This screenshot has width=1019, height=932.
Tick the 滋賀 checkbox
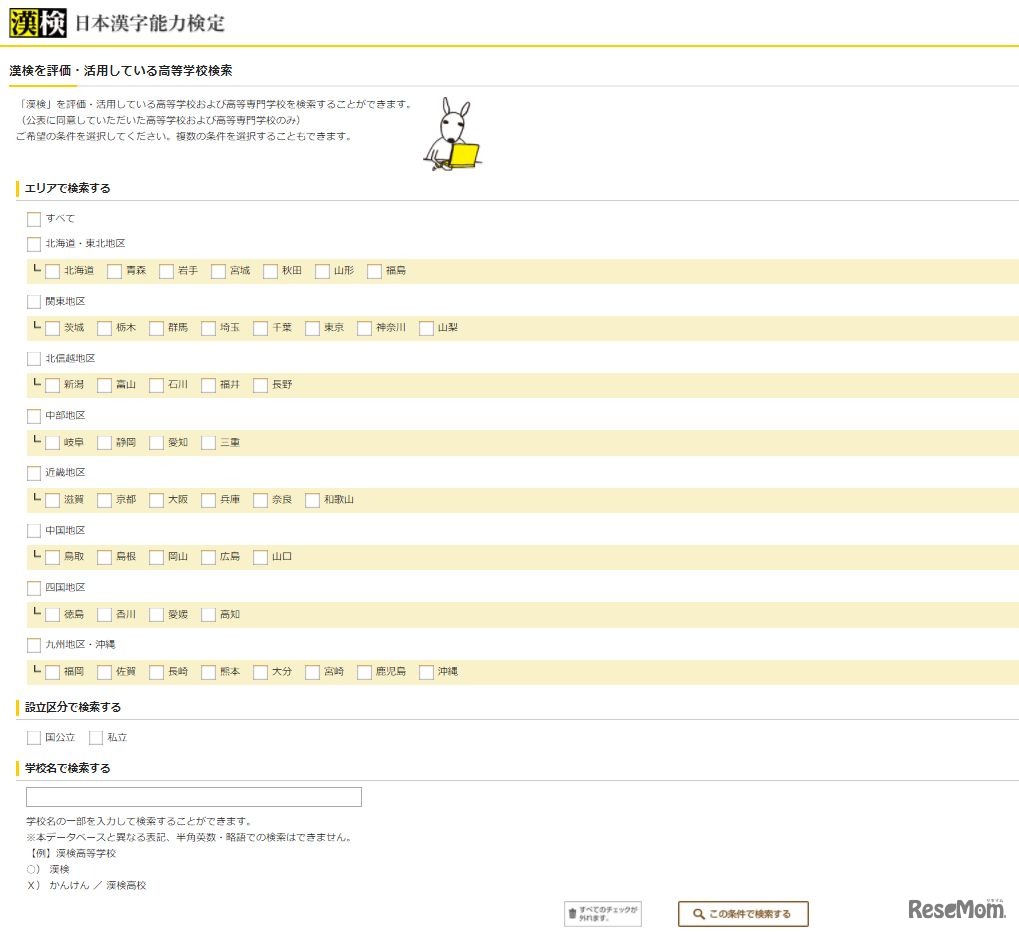click(x=53, y=500)
